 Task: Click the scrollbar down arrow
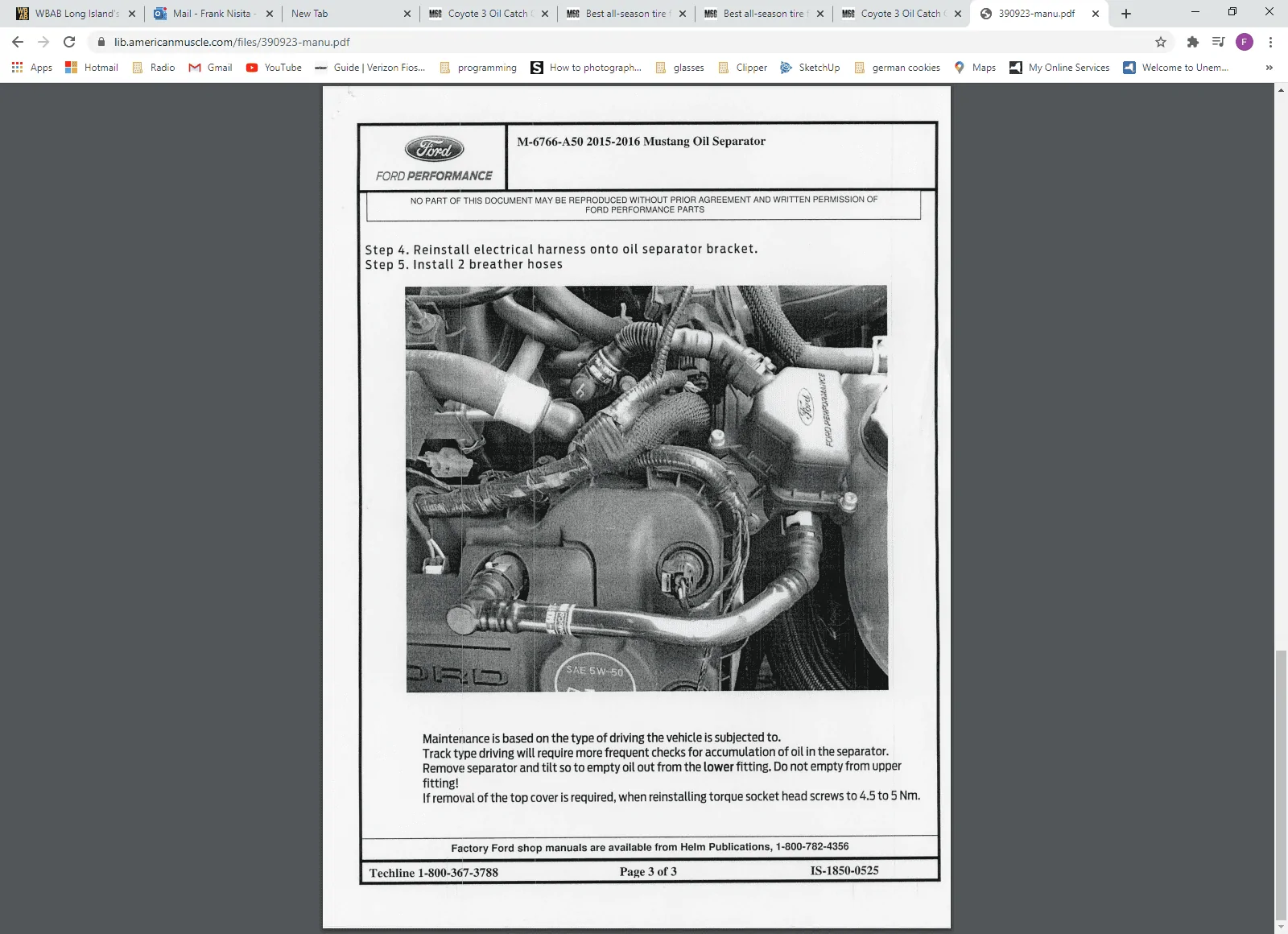click(1281, 928)
